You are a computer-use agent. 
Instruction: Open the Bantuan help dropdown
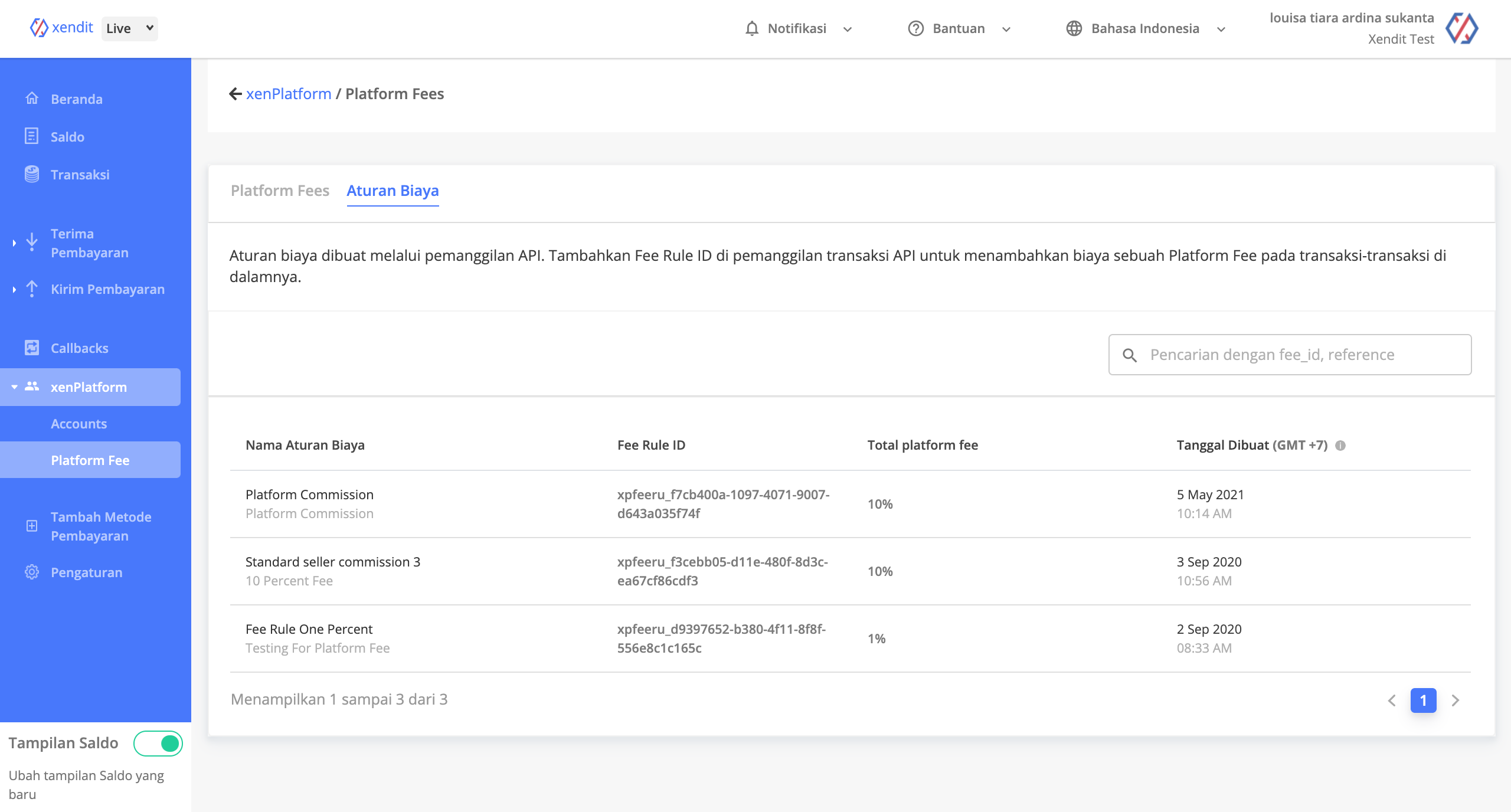[x=959, y=28]
